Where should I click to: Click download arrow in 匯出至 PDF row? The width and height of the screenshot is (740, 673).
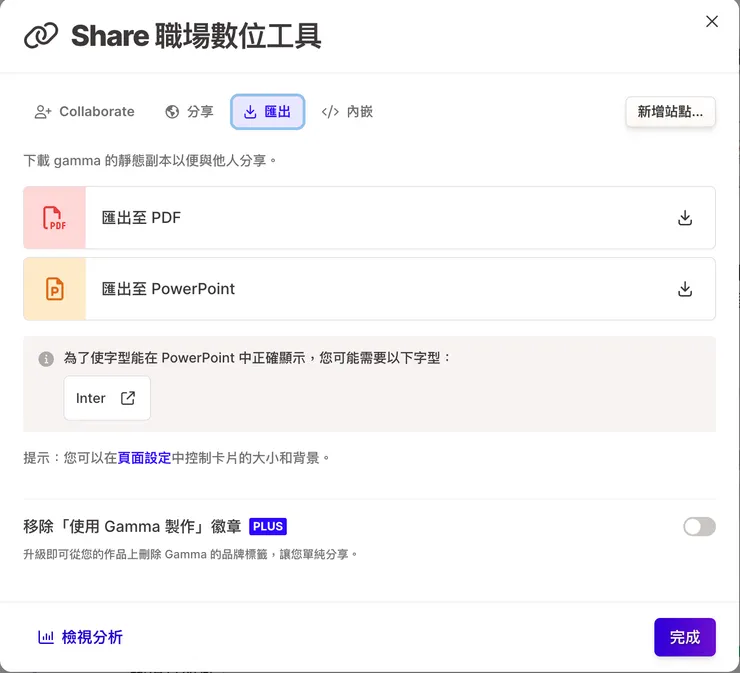tap(685, 218)
